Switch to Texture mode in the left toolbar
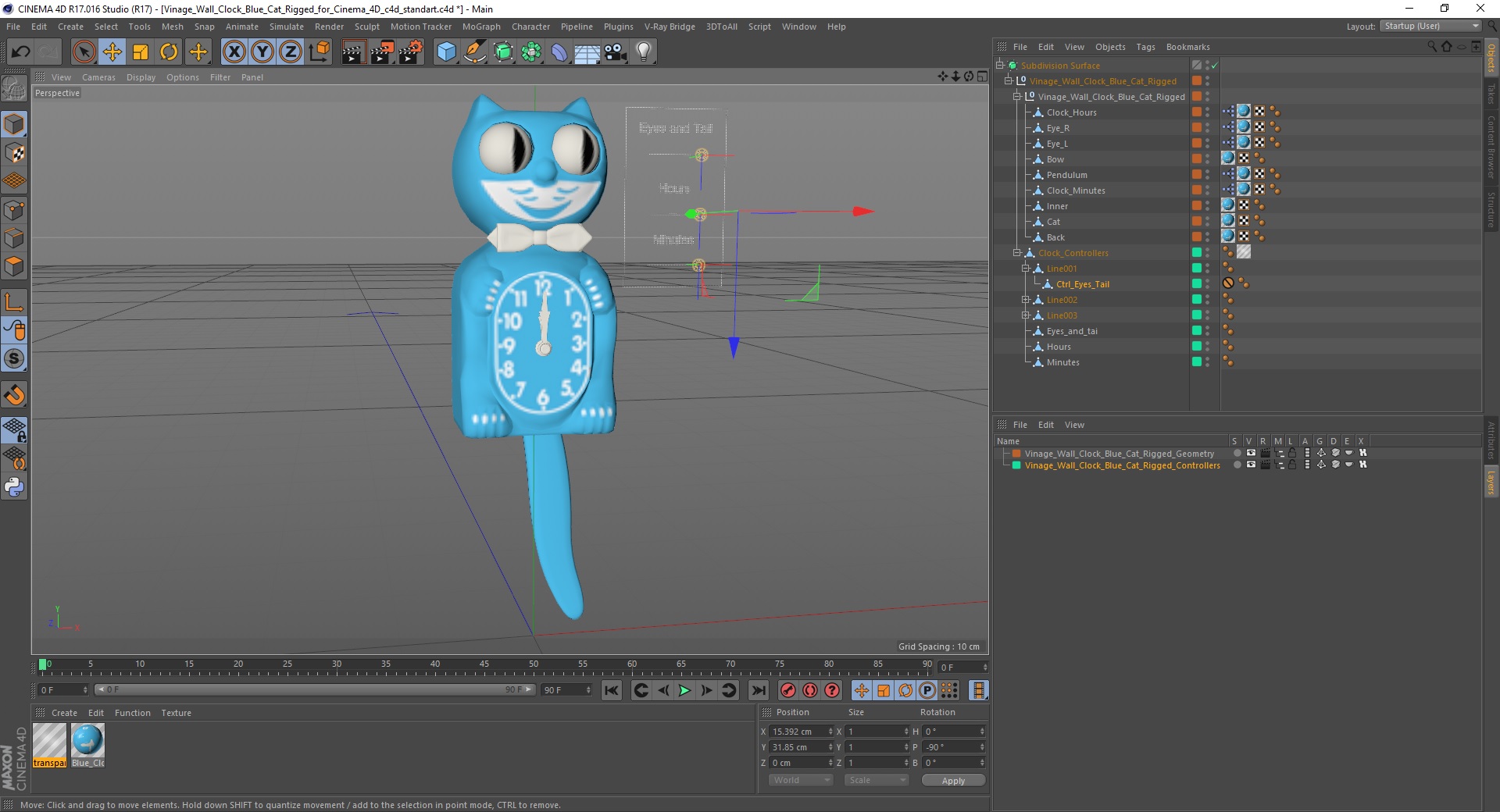 point(14,152)
